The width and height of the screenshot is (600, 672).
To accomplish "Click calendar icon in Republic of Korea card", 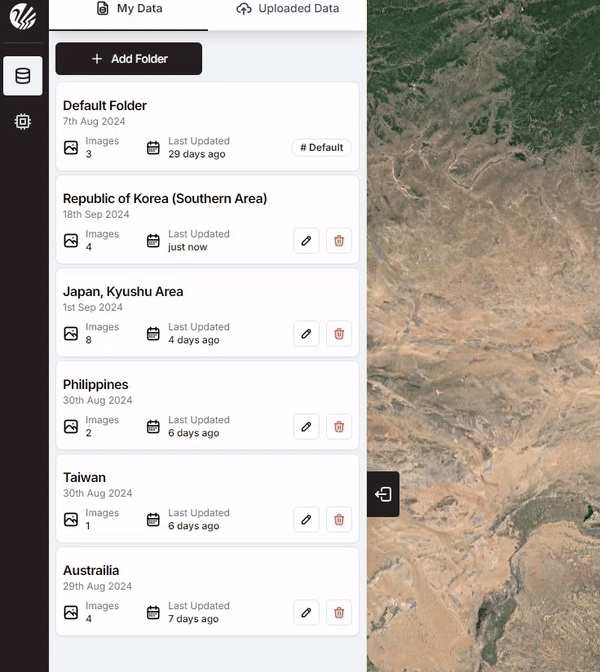I will click(x=153, y=241).
